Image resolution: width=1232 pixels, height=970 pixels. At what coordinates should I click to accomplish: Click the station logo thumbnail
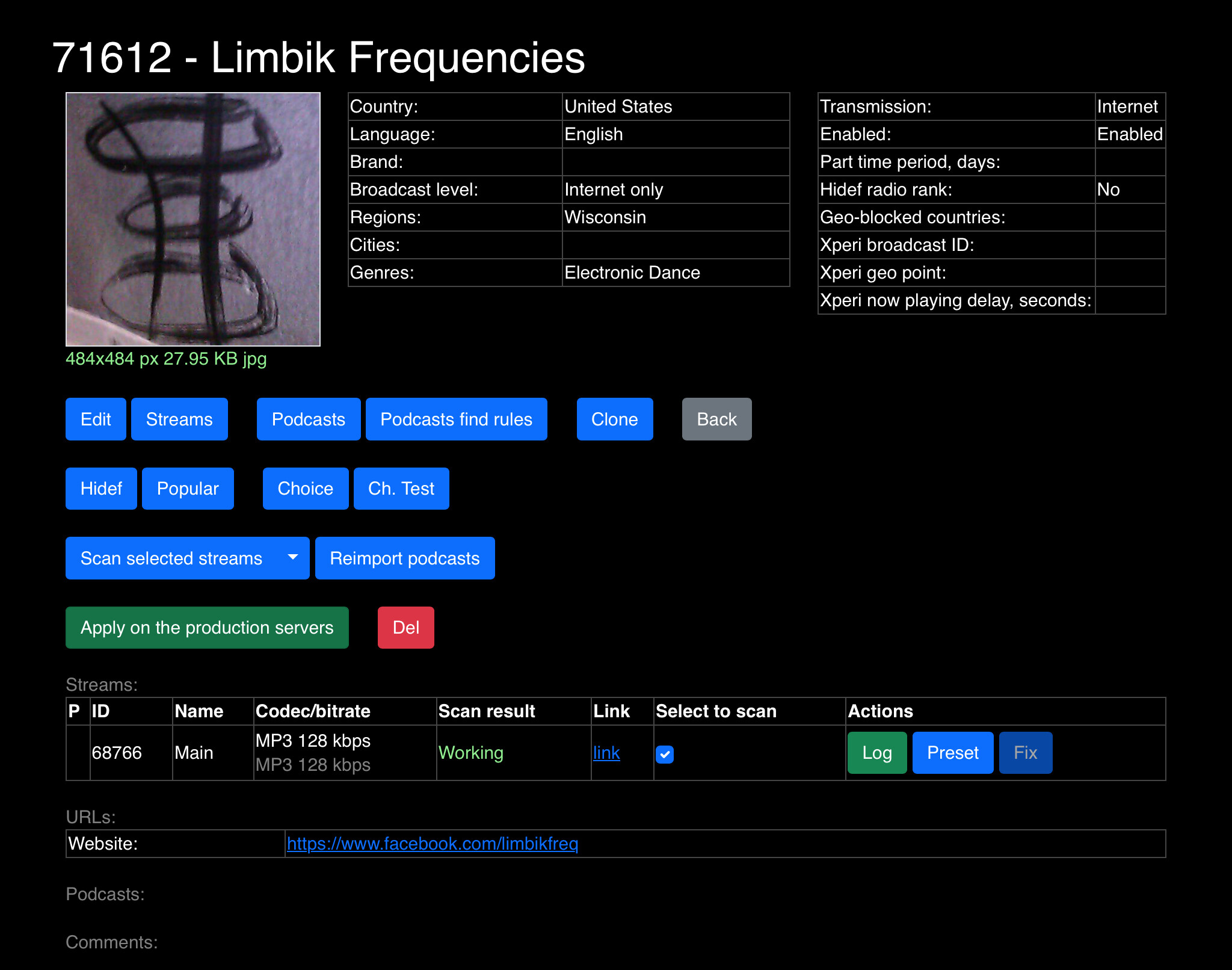[192, 219]
